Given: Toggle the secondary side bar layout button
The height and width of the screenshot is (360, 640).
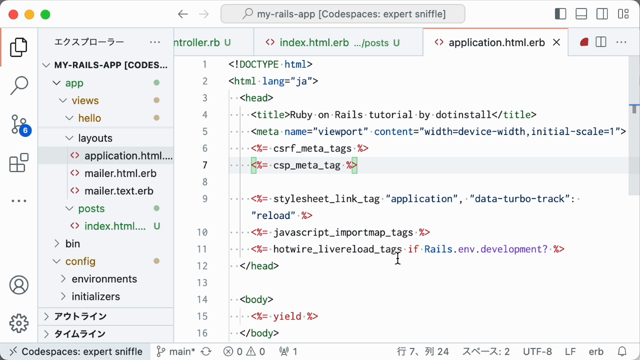Looking at the screenshot, I should point(602,14).
